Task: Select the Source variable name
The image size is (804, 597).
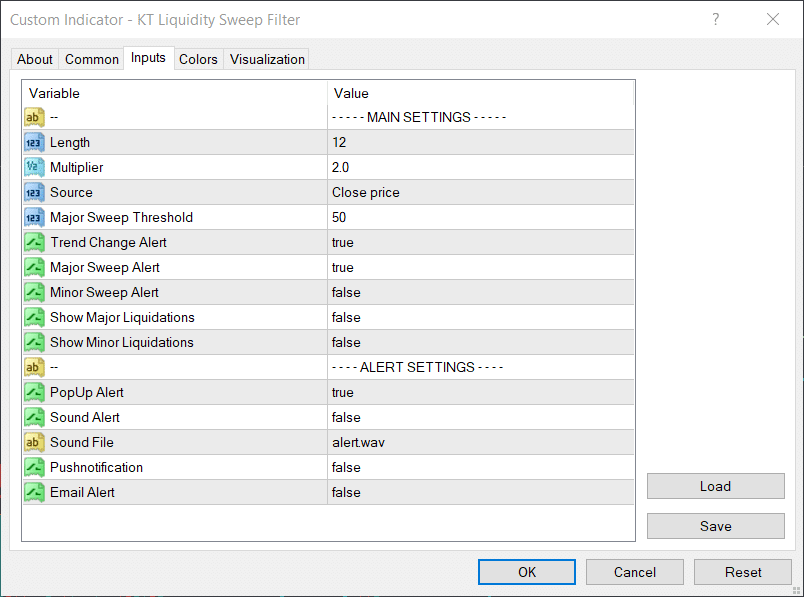Action: click(71, 192)
